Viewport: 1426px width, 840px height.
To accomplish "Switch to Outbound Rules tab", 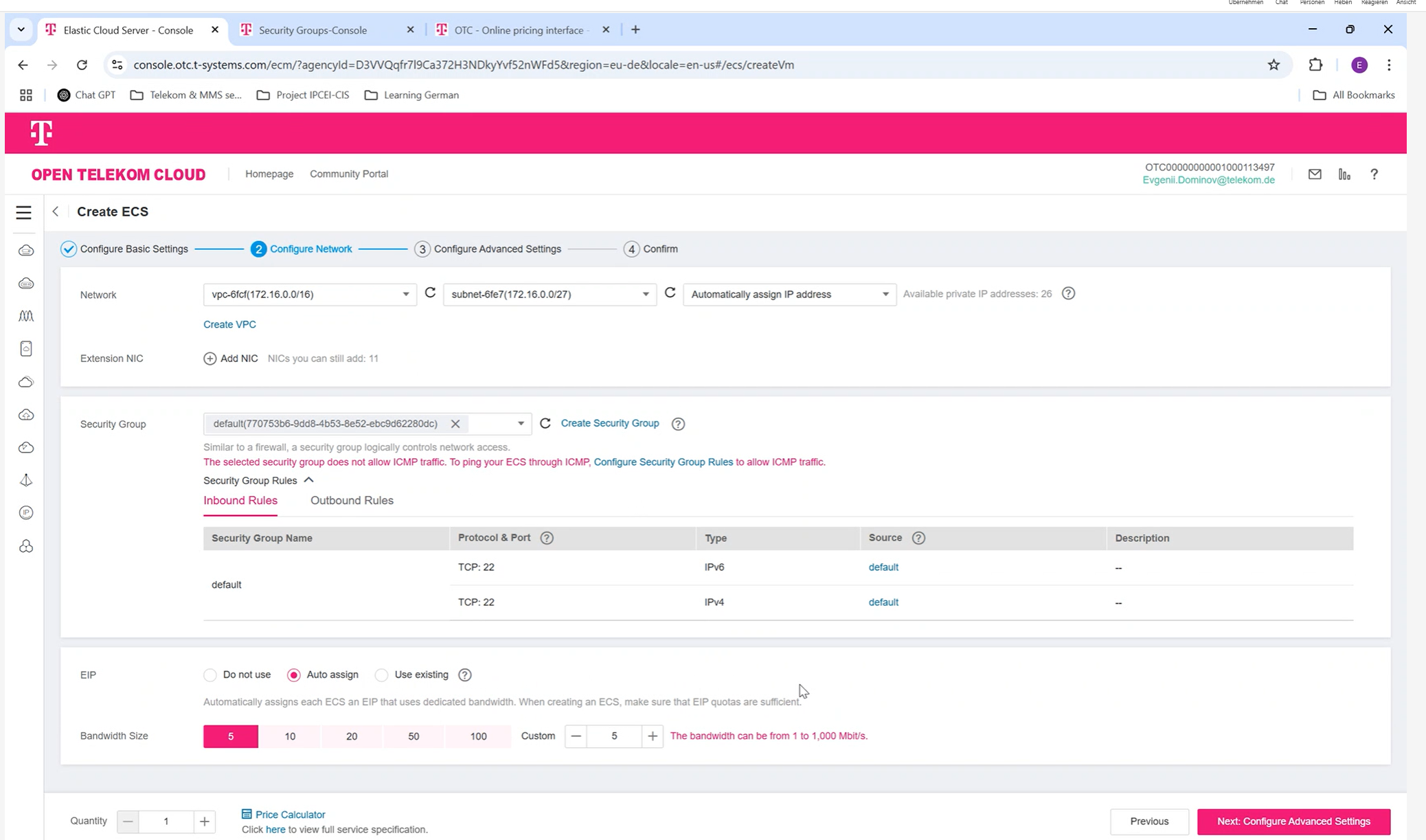I will click(352, 501).
